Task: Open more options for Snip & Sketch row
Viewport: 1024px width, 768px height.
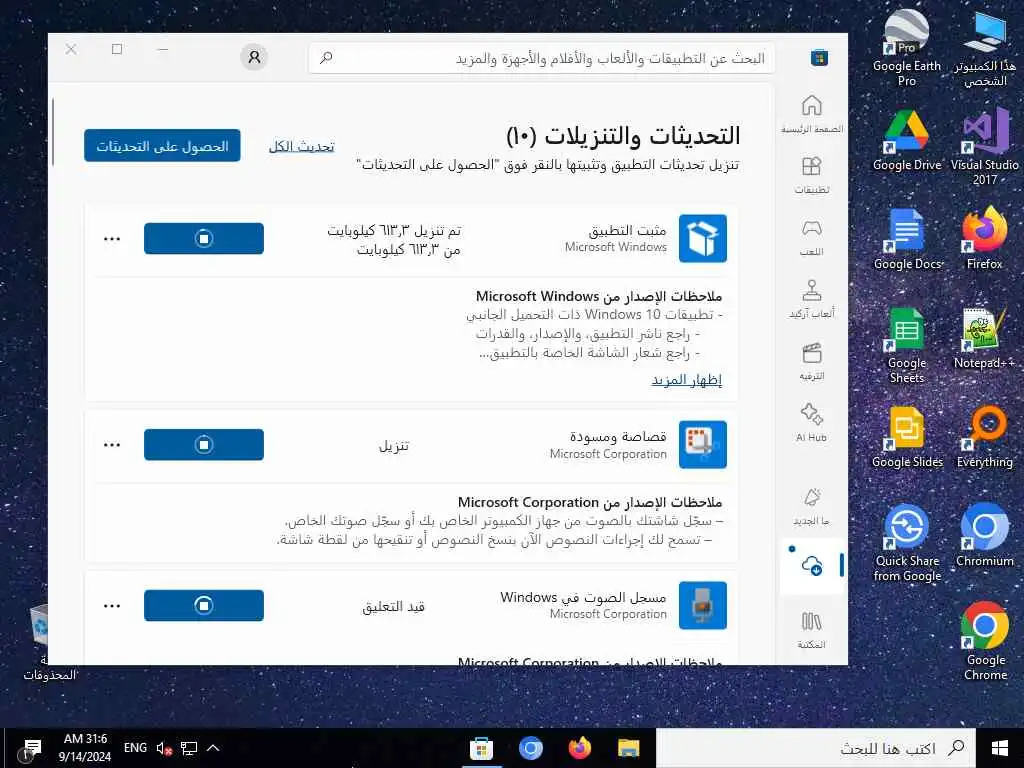Action: pyautogui.click(x=112, y=445)
